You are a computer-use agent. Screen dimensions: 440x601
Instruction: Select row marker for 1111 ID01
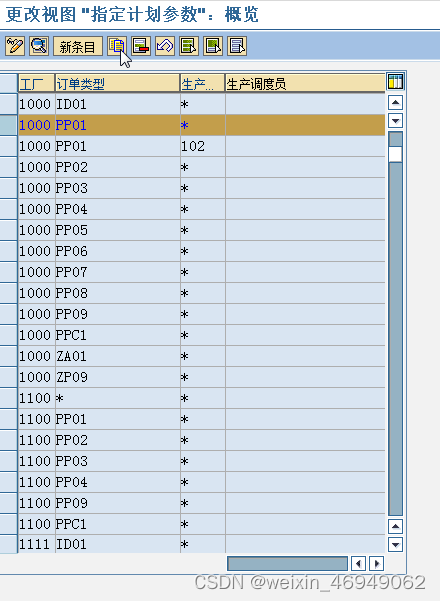8,544
